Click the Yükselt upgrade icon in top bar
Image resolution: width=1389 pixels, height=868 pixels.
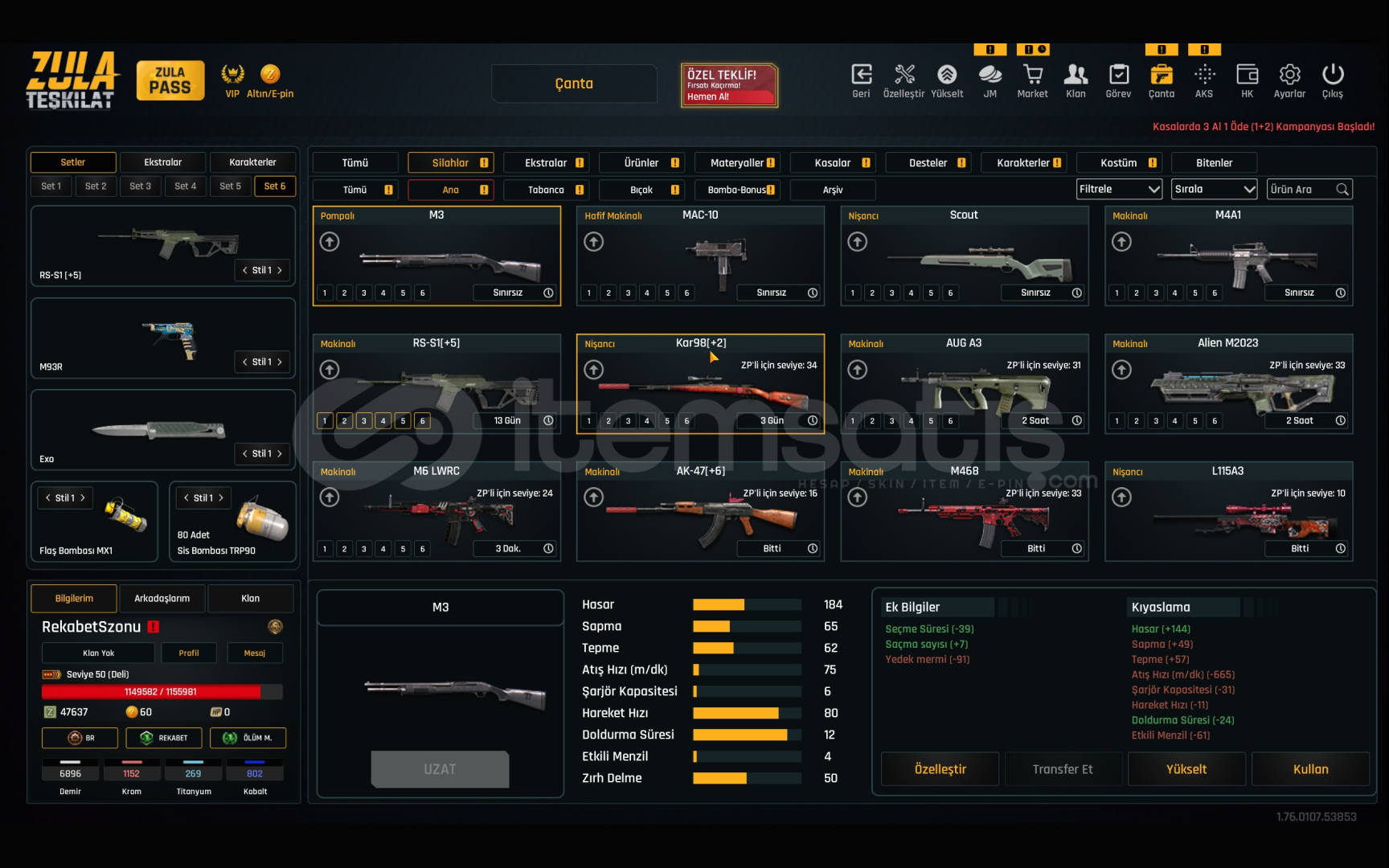tap(947, 75)
